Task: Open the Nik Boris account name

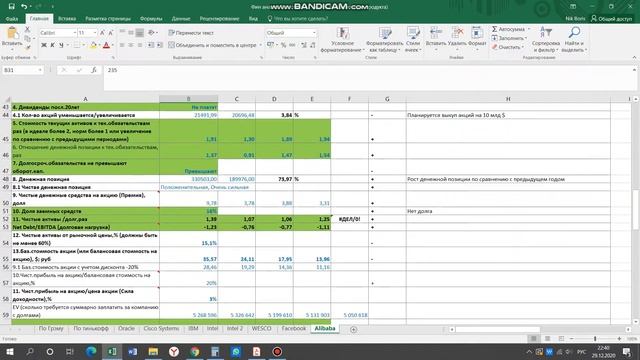Action: point(575,18)
